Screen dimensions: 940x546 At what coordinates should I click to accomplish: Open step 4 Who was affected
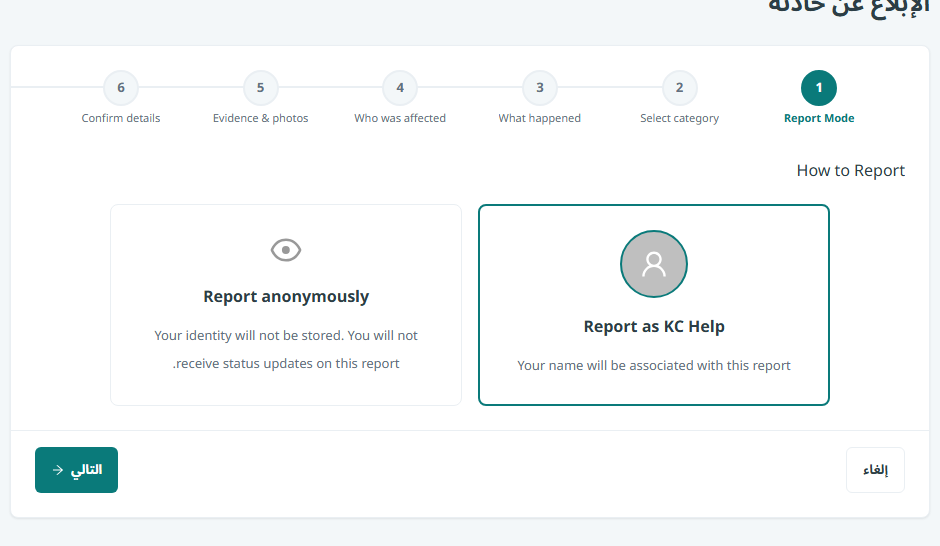click(x=400, y=88)
